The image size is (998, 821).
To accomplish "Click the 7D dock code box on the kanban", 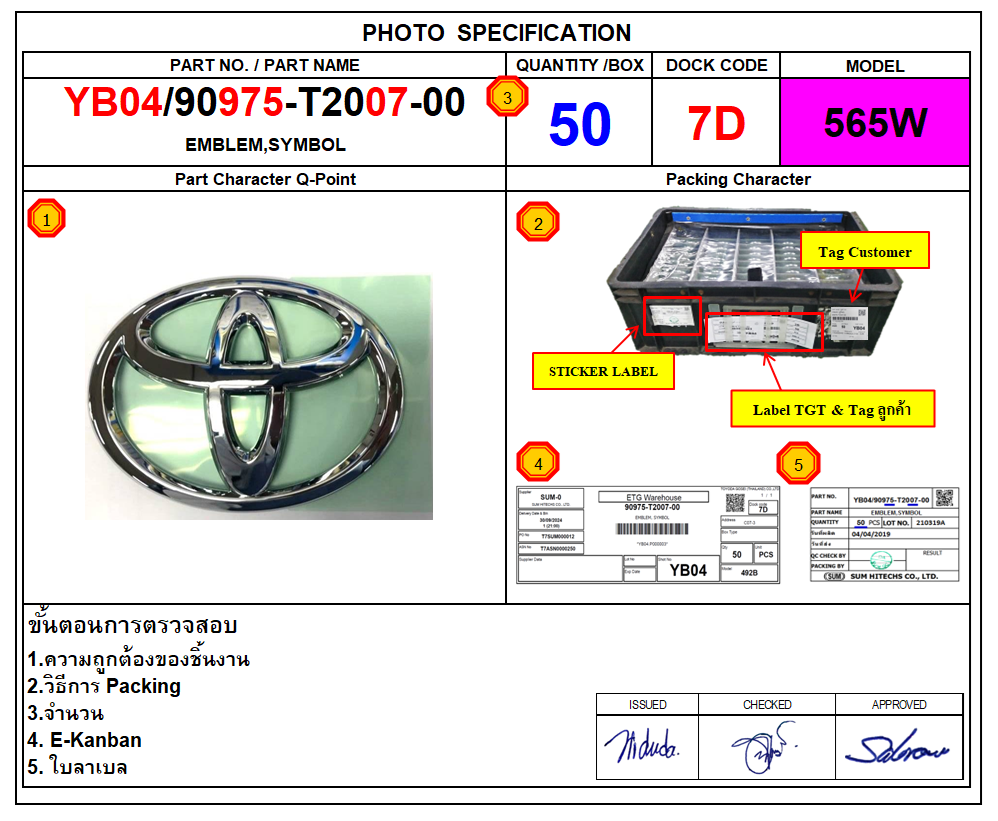I will [x=763, y=508].
